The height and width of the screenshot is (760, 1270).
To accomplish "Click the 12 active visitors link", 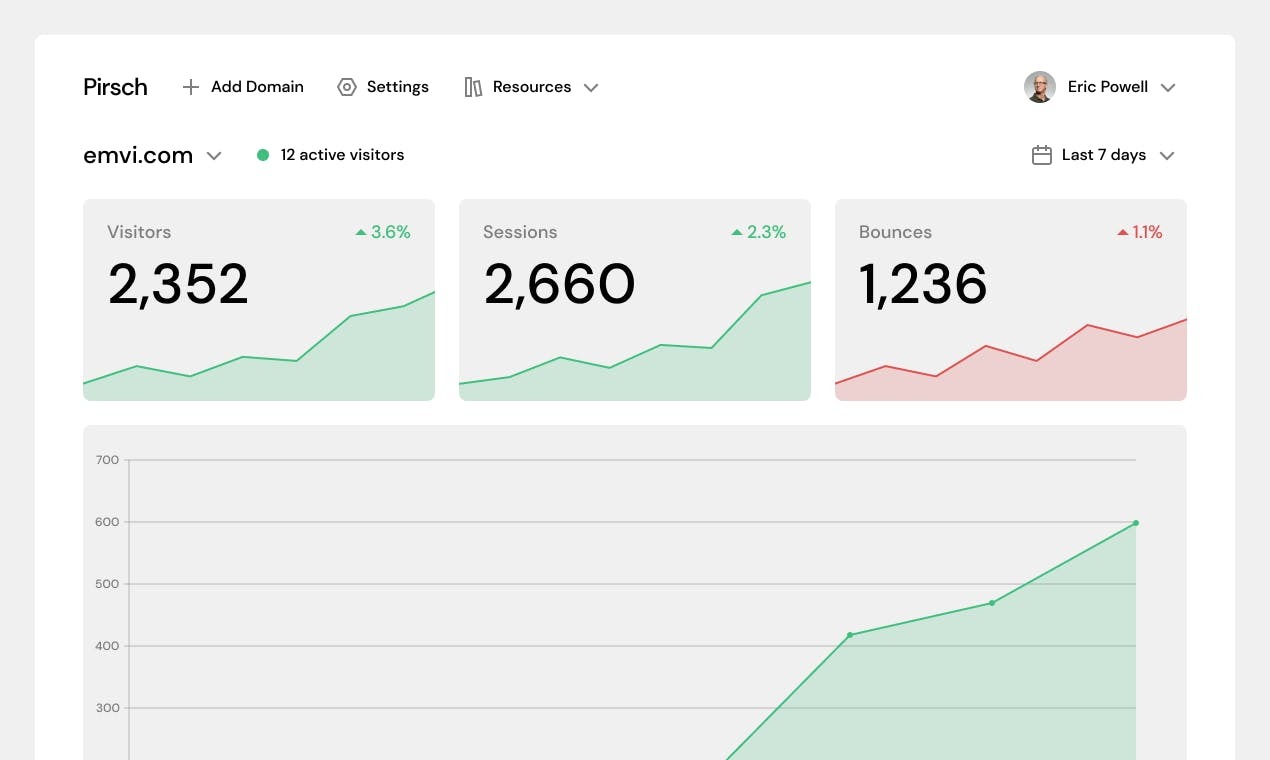I will pos(342,155).
